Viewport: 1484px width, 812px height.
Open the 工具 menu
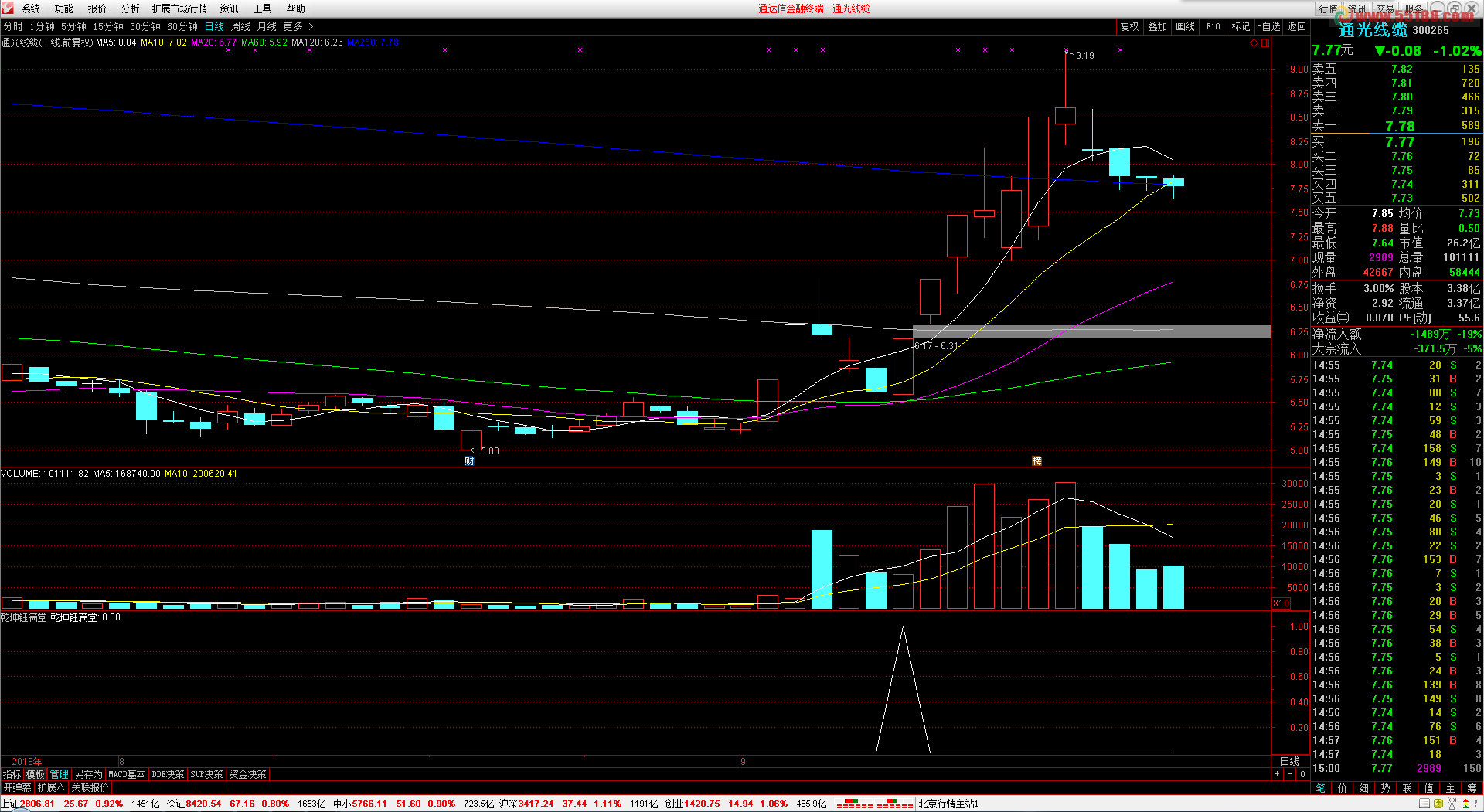(263, 8)
